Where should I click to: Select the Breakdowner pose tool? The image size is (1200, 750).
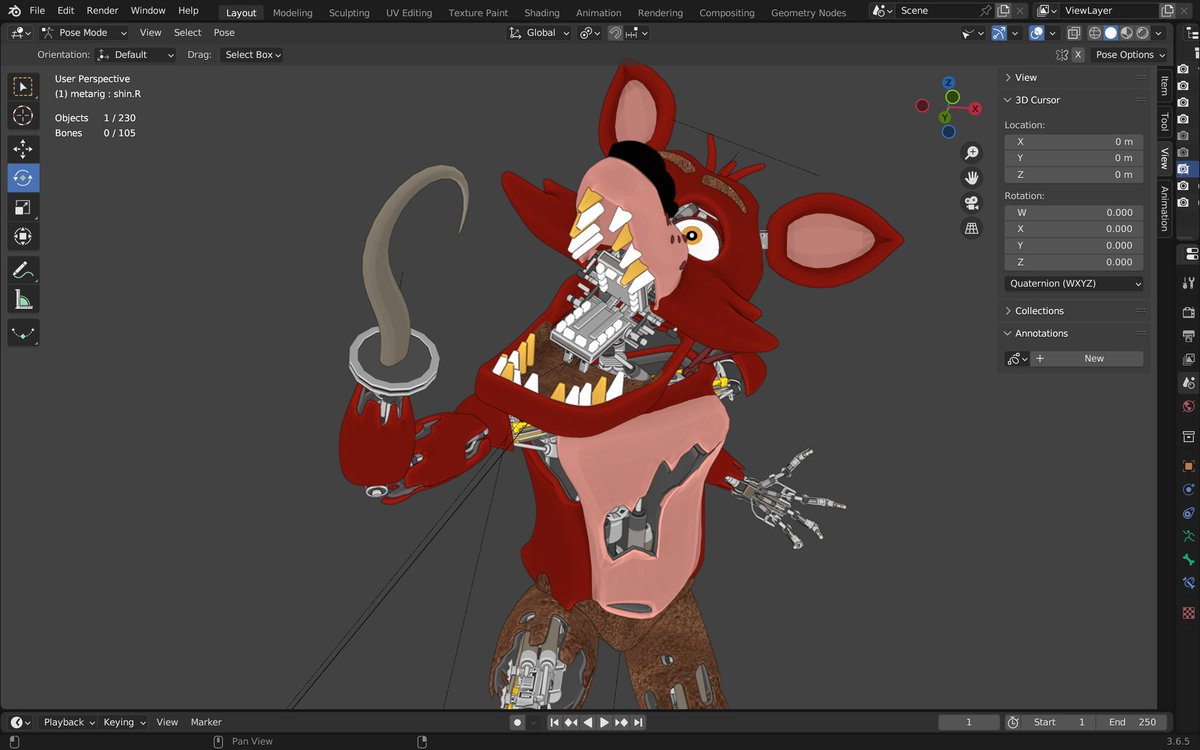pos(23,332)
